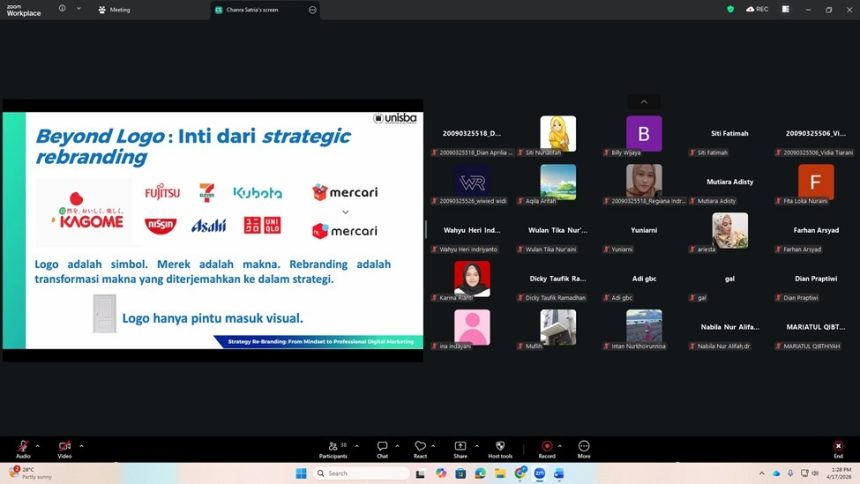
Task: Select Fita Loka Nuraini's orange F avatar
Action: pyautogui.click(x=816, y=182)
